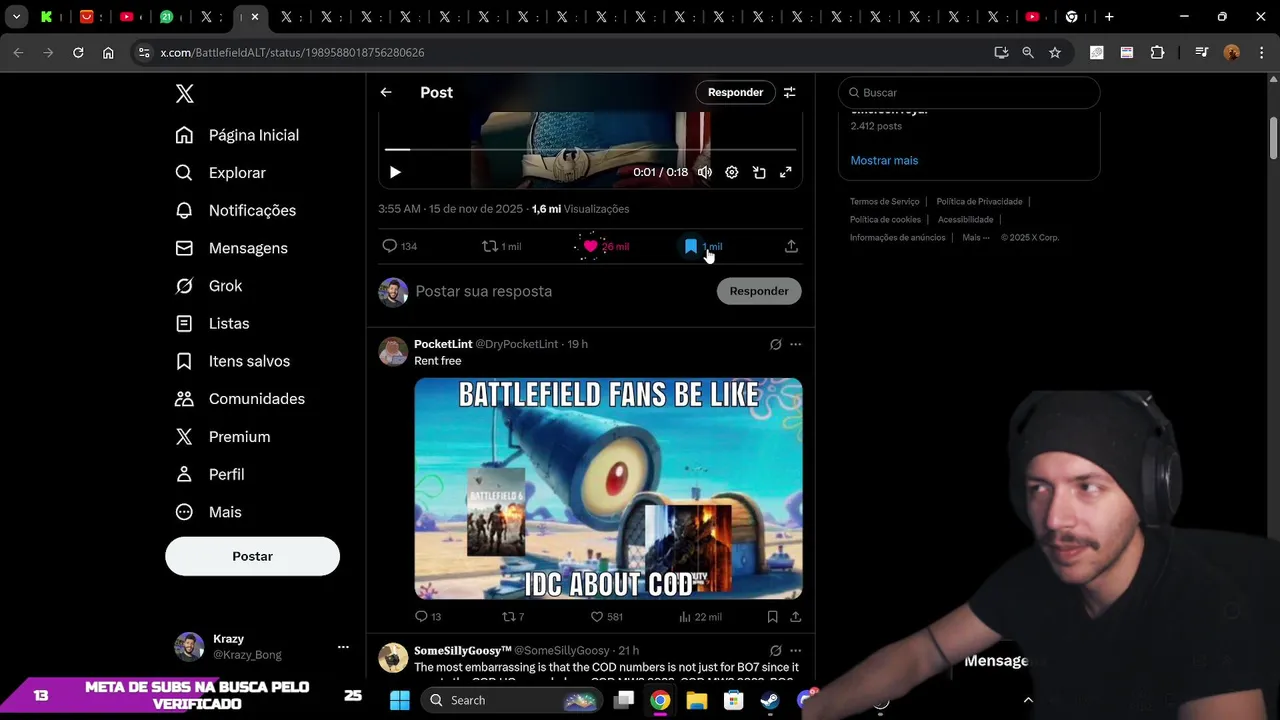Toggle picture-in-picture for video

coord(759,172)
